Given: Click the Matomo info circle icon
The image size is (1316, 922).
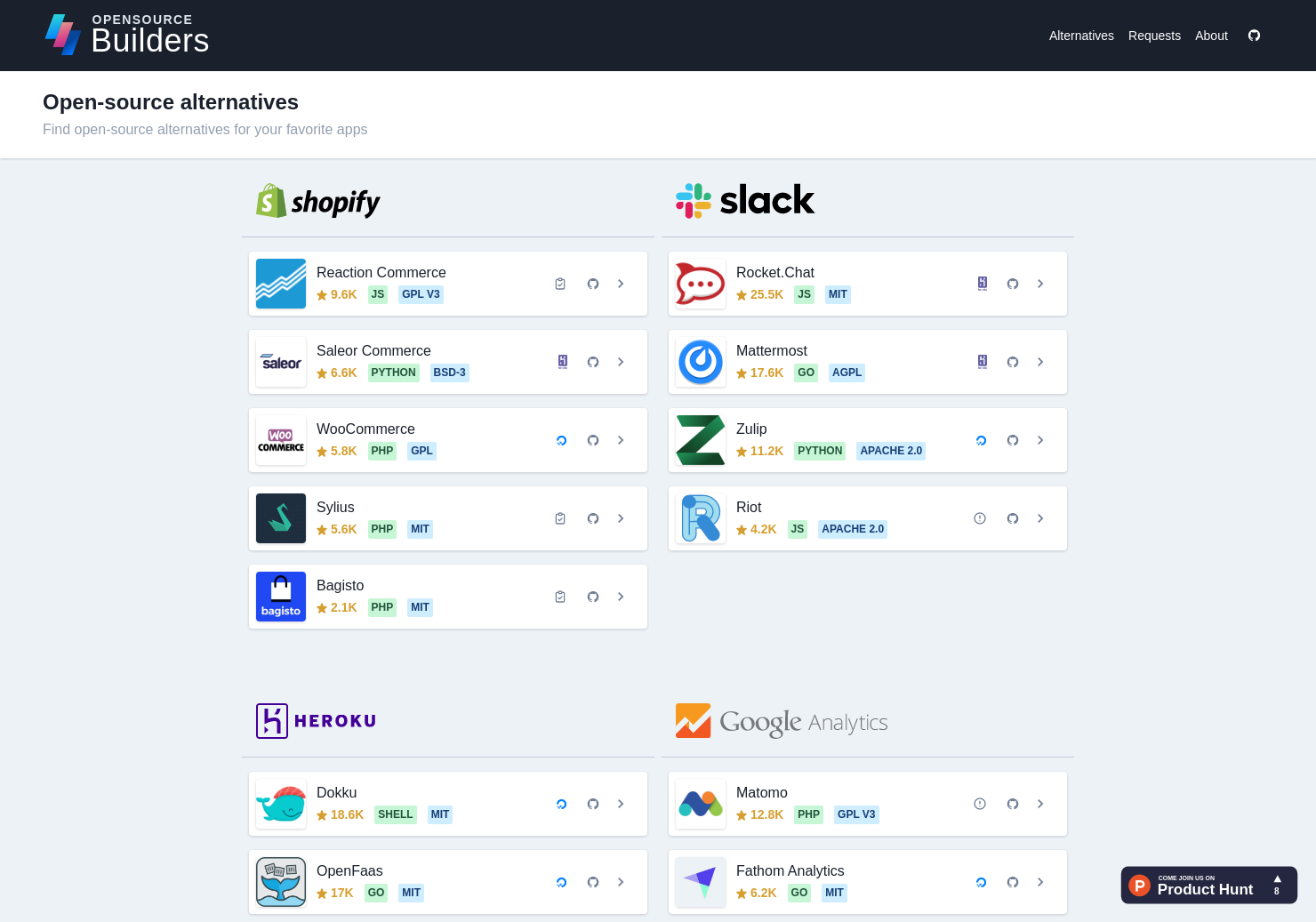Looking at the screenshot, I should 980,804.
